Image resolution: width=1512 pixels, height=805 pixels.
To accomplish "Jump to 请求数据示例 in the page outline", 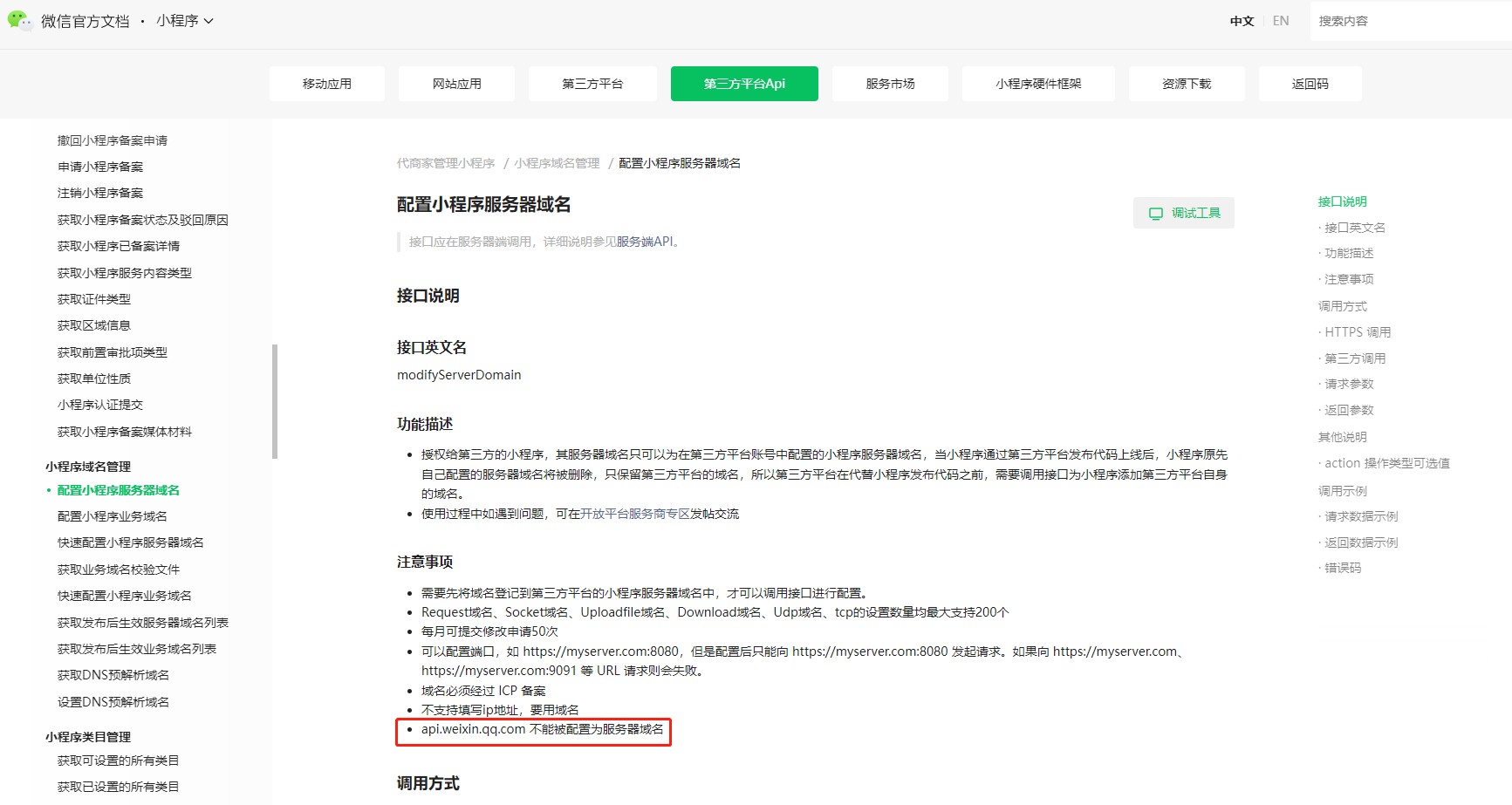I will click(x=1361, y=516).
